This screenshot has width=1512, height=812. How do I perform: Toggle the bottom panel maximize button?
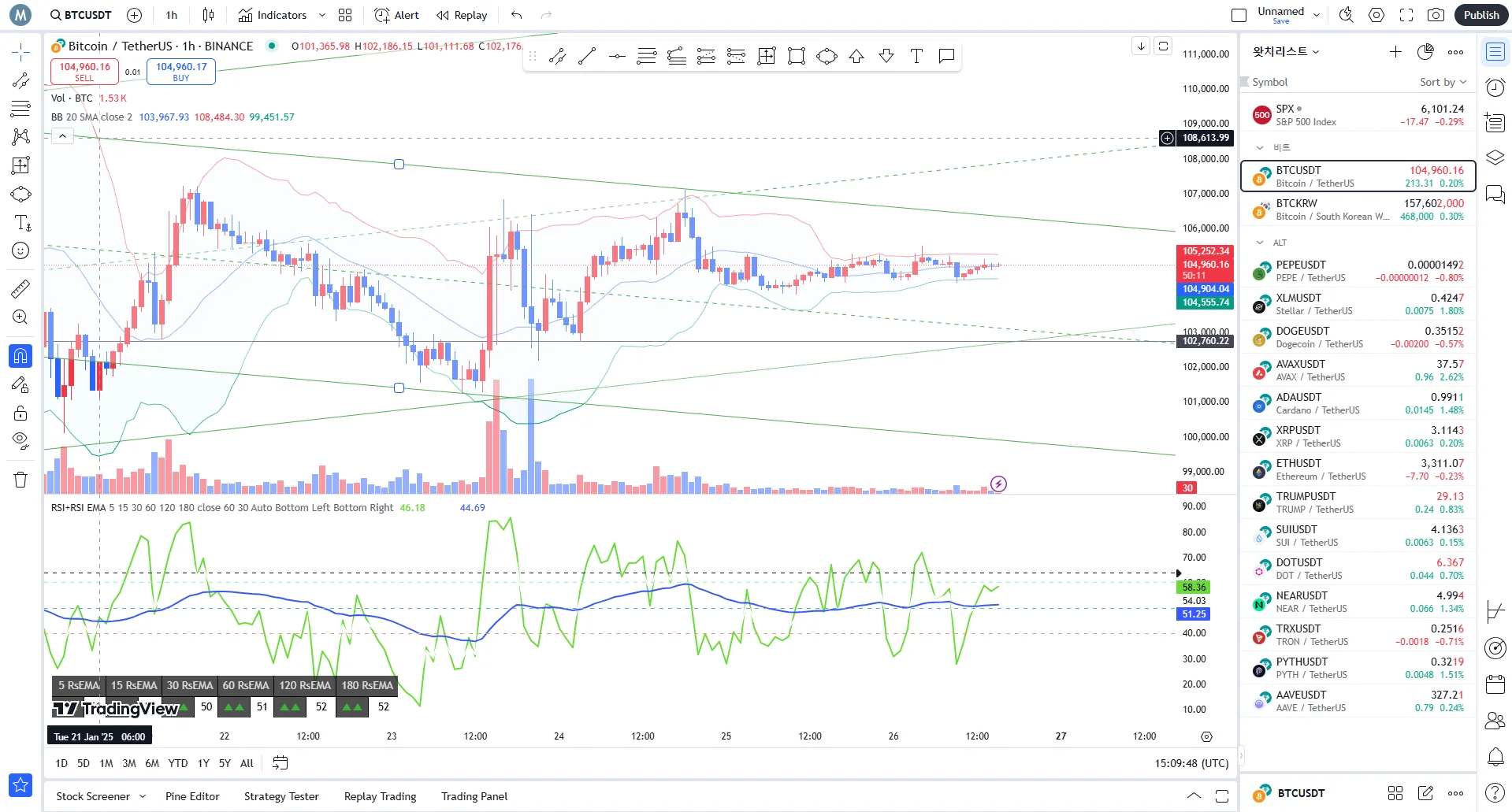1222,796
